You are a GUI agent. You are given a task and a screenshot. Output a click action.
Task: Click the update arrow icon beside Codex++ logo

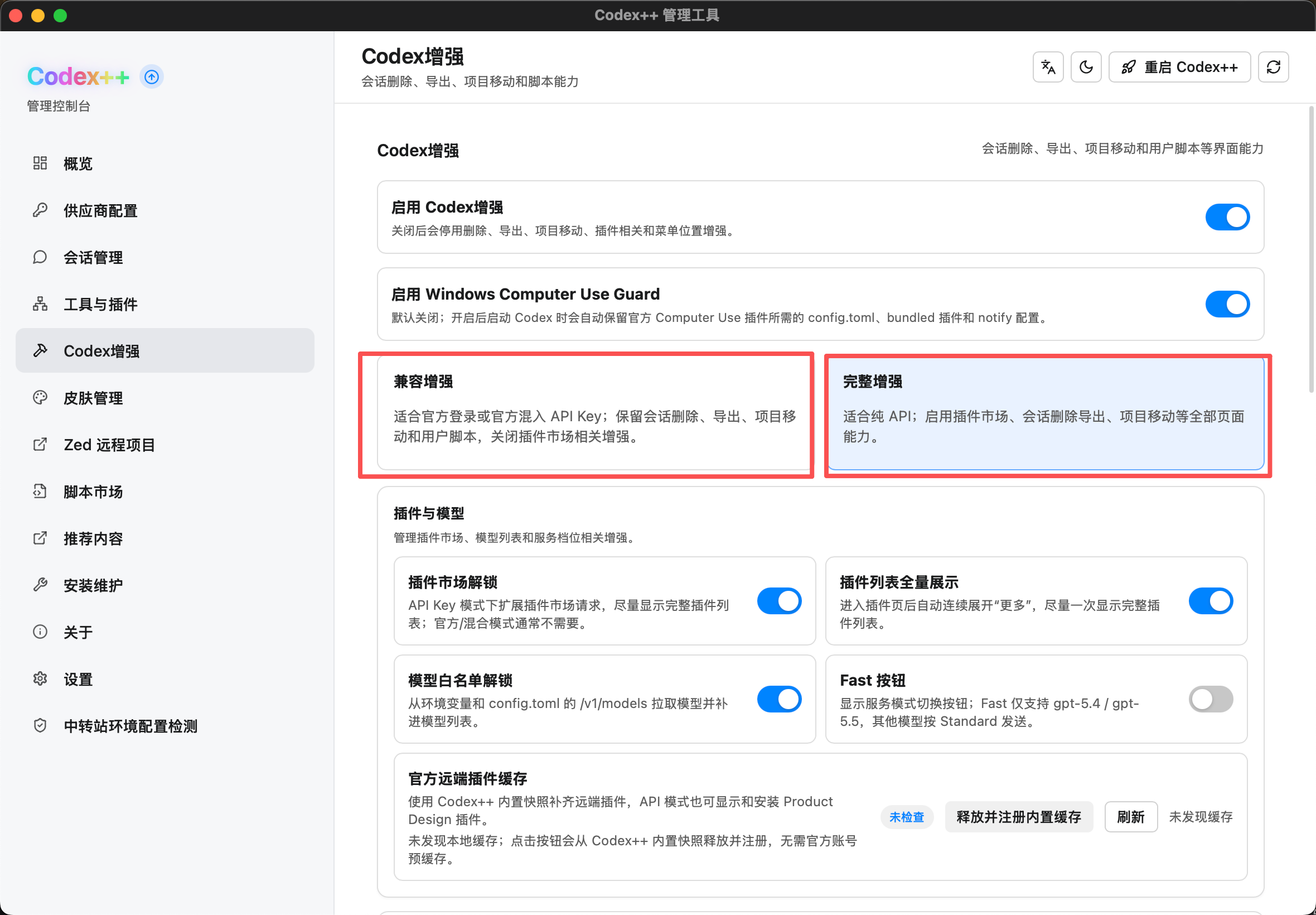tap(152, 77)
